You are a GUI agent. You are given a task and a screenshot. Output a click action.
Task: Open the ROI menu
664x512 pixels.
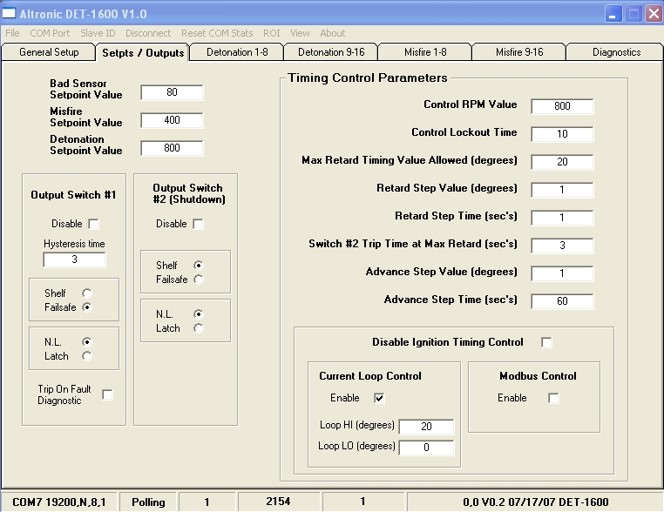pyautogui.click(x=271, y=33)
